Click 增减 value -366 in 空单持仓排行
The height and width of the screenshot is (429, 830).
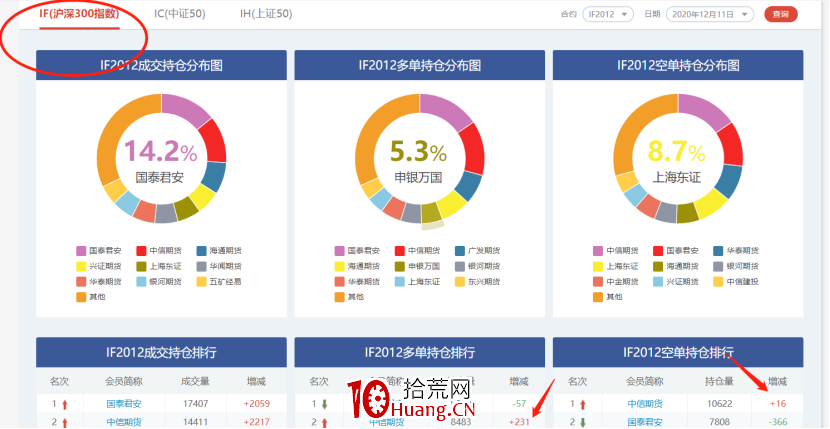coord(778,422)
